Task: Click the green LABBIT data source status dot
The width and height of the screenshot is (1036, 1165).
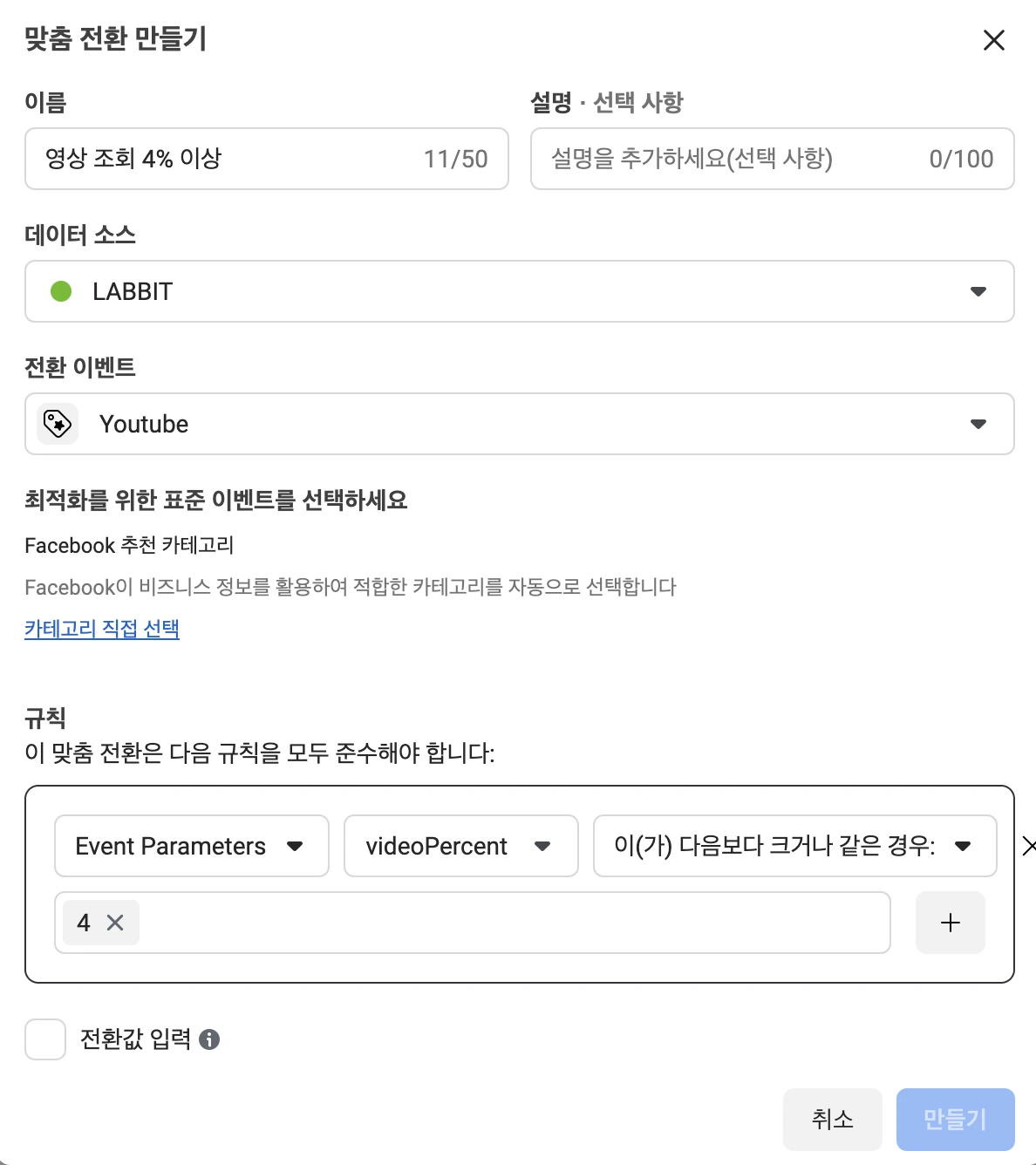Action: pyautogui.click(x=61, y=291)
